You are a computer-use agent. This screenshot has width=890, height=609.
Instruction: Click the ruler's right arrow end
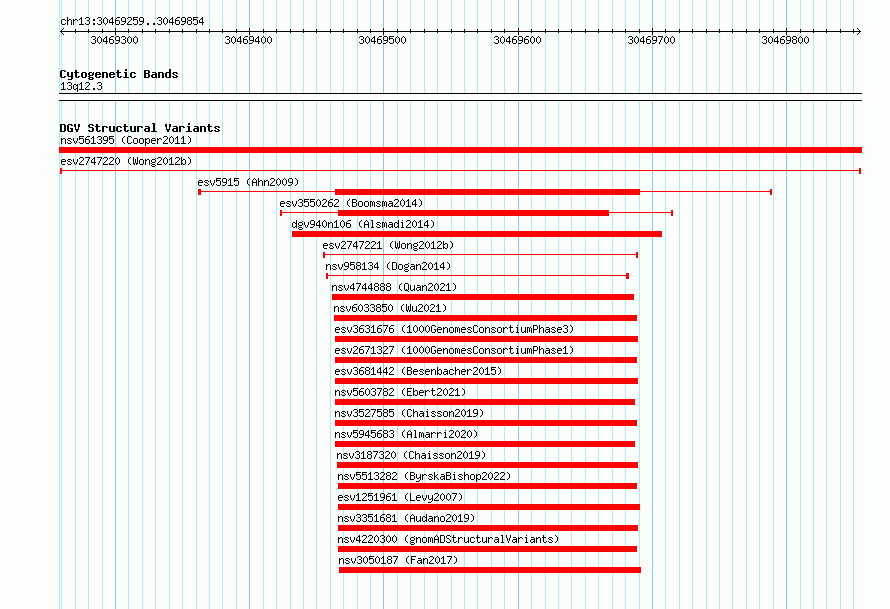pyautogui.click(x=859, y=31)
